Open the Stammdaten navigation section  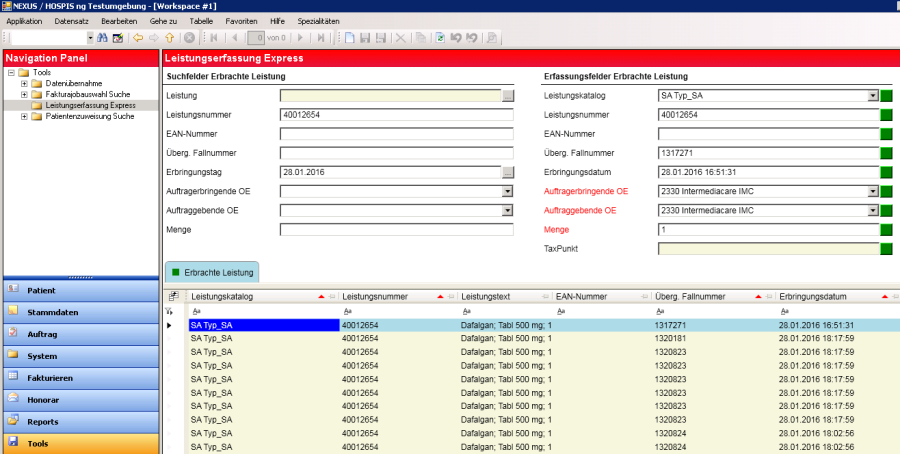53,312
